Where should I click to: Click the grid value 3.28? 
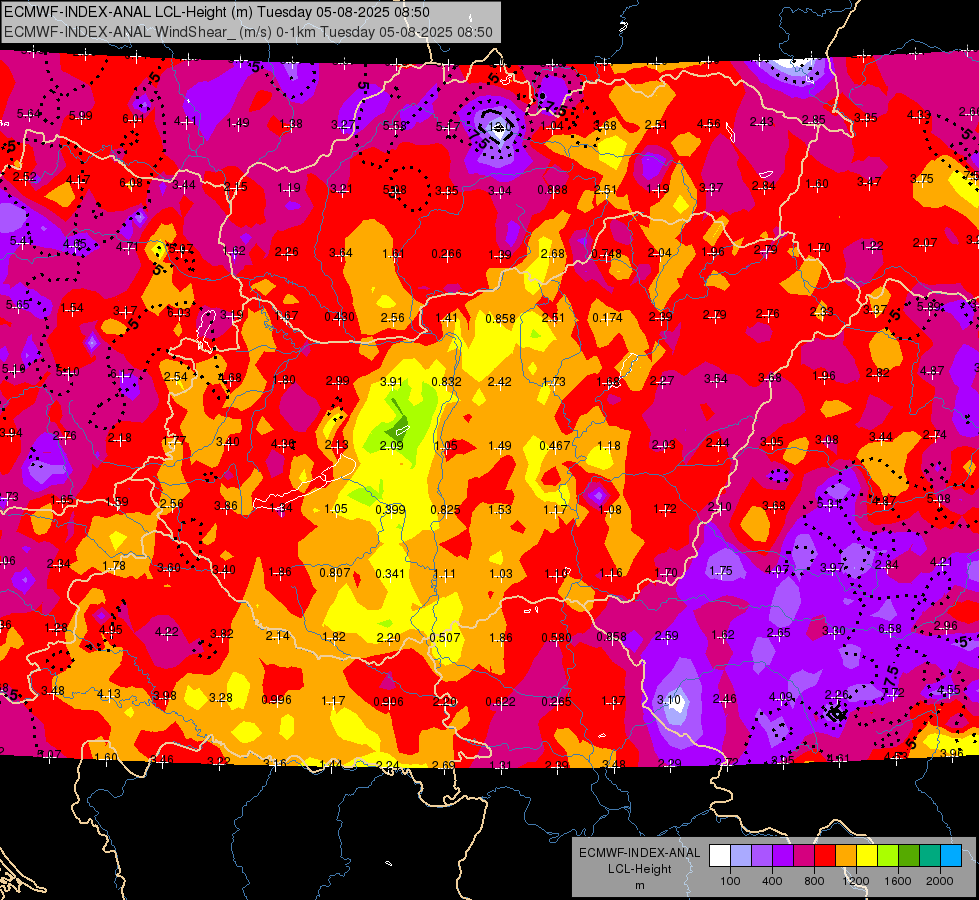point(220,698)
